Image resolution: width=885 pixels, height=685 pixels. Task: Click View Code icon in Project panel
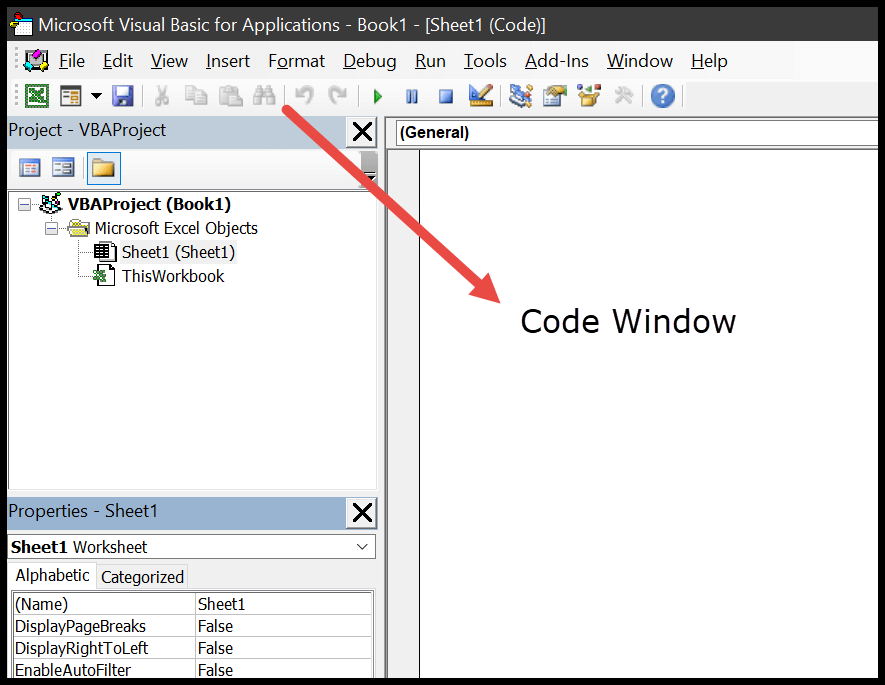[30, 168]
